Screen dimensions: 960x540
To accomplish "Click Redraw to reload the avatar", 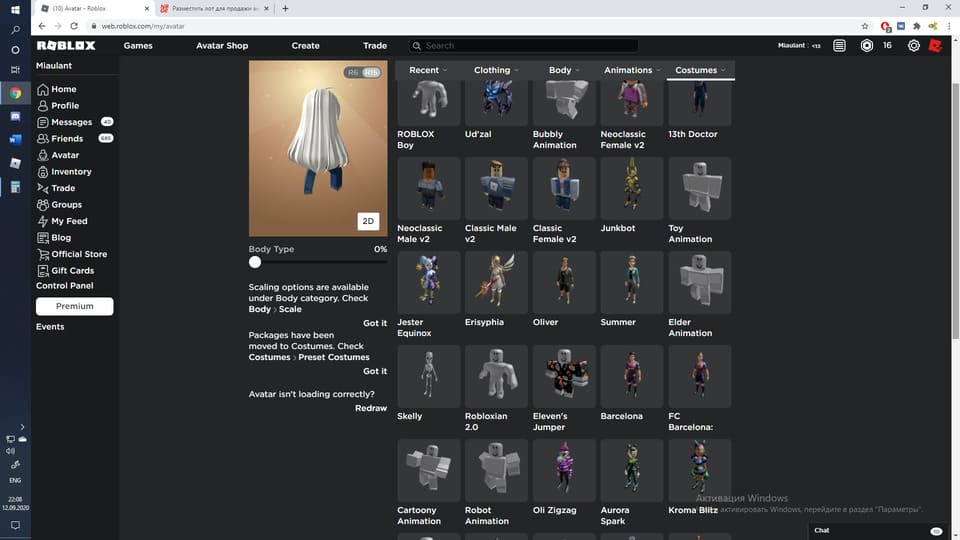I will pyautogui.click(x=370, y=408).
